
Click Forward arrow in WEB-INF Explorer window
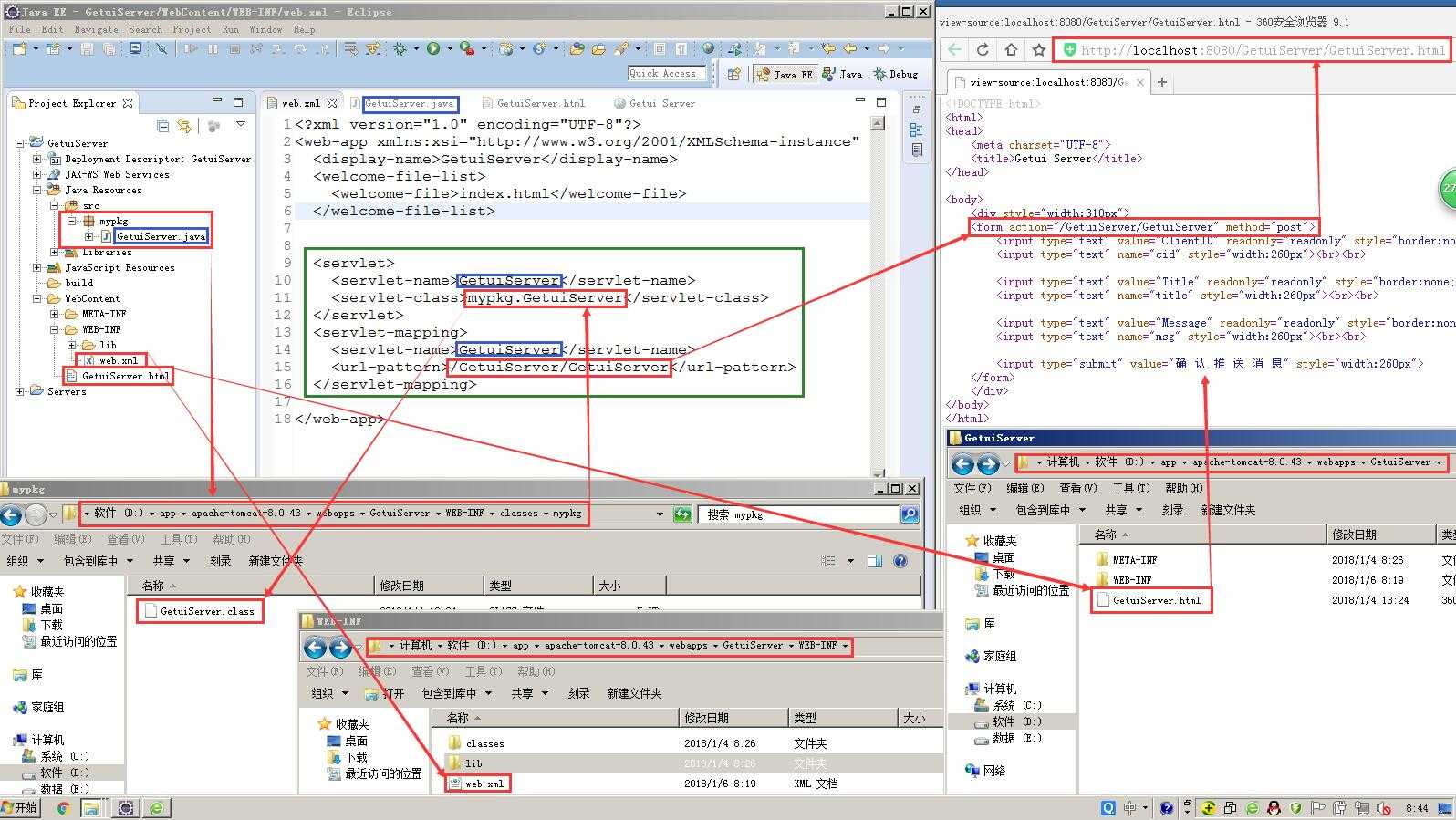(x=340, y=648)
